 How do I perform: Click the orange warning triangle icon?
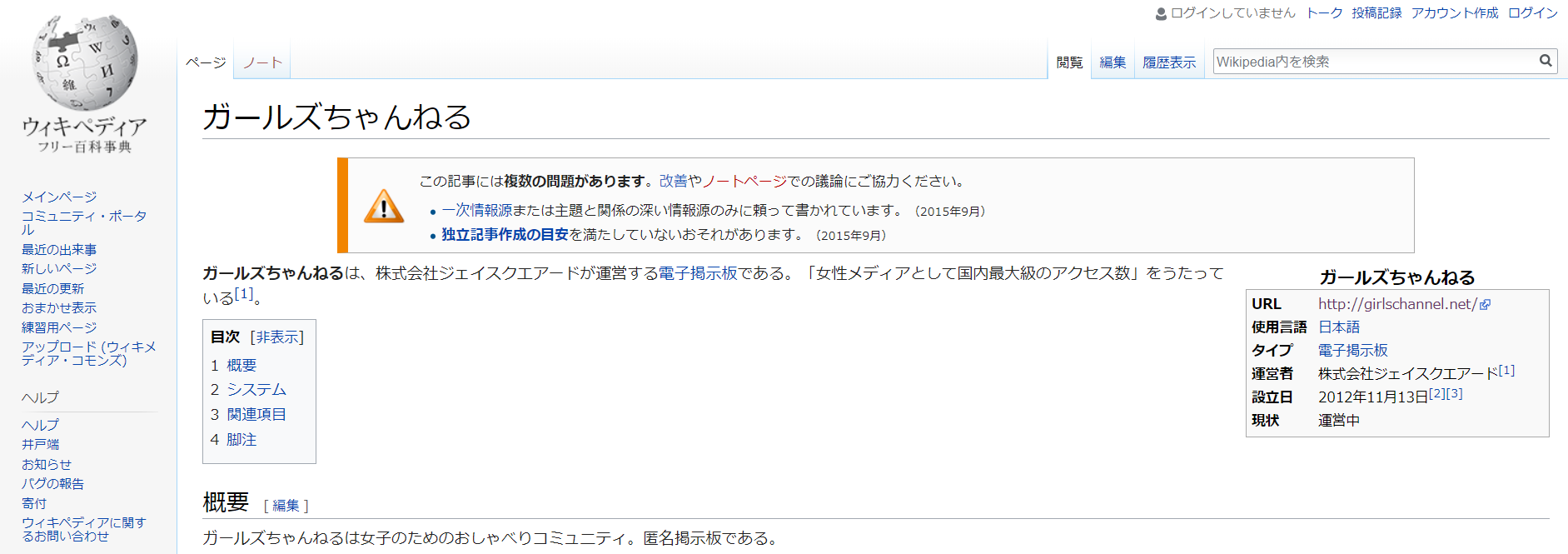[384, 207]
